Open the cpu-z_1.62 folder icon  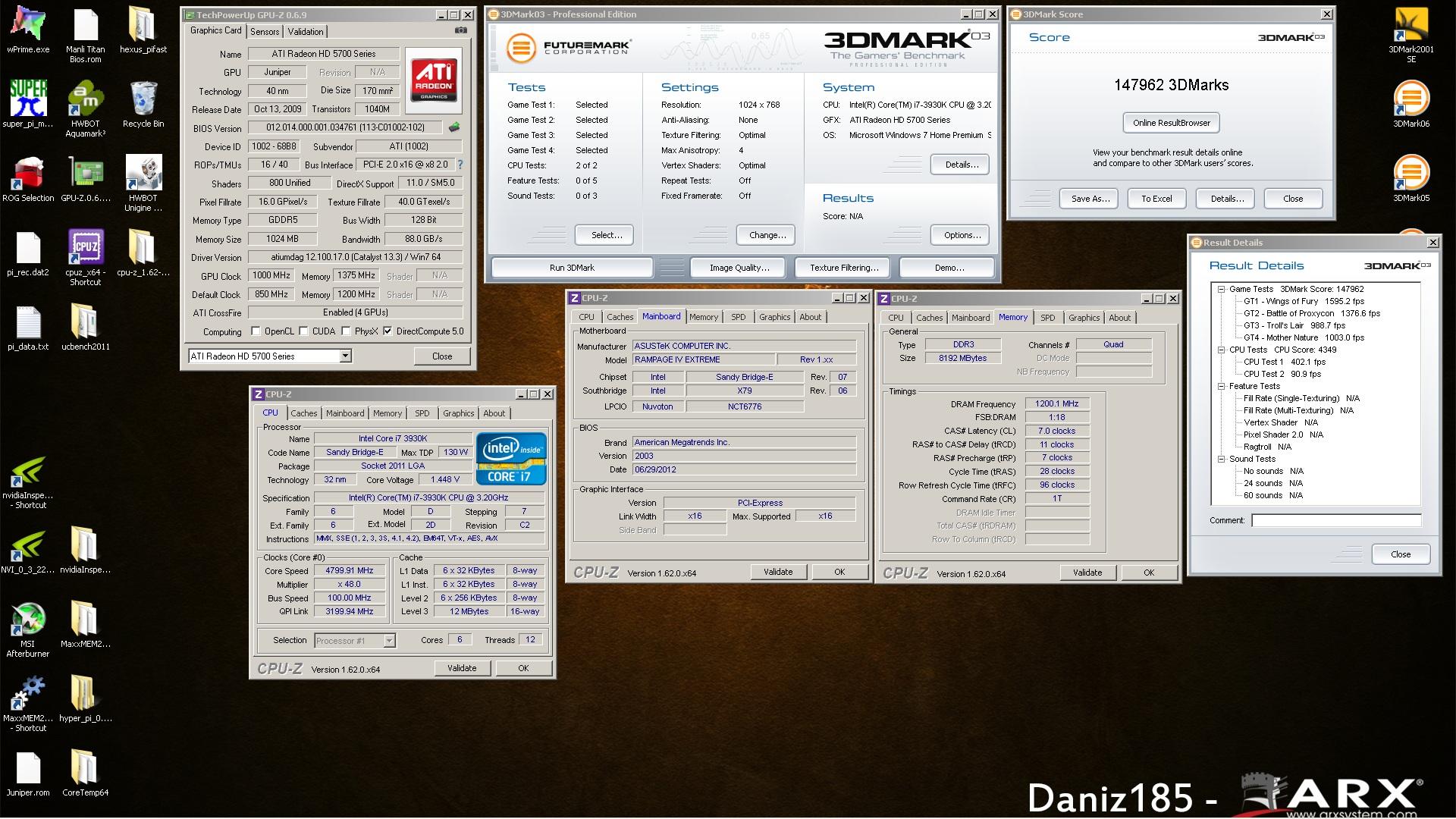(x=143, y=253)
